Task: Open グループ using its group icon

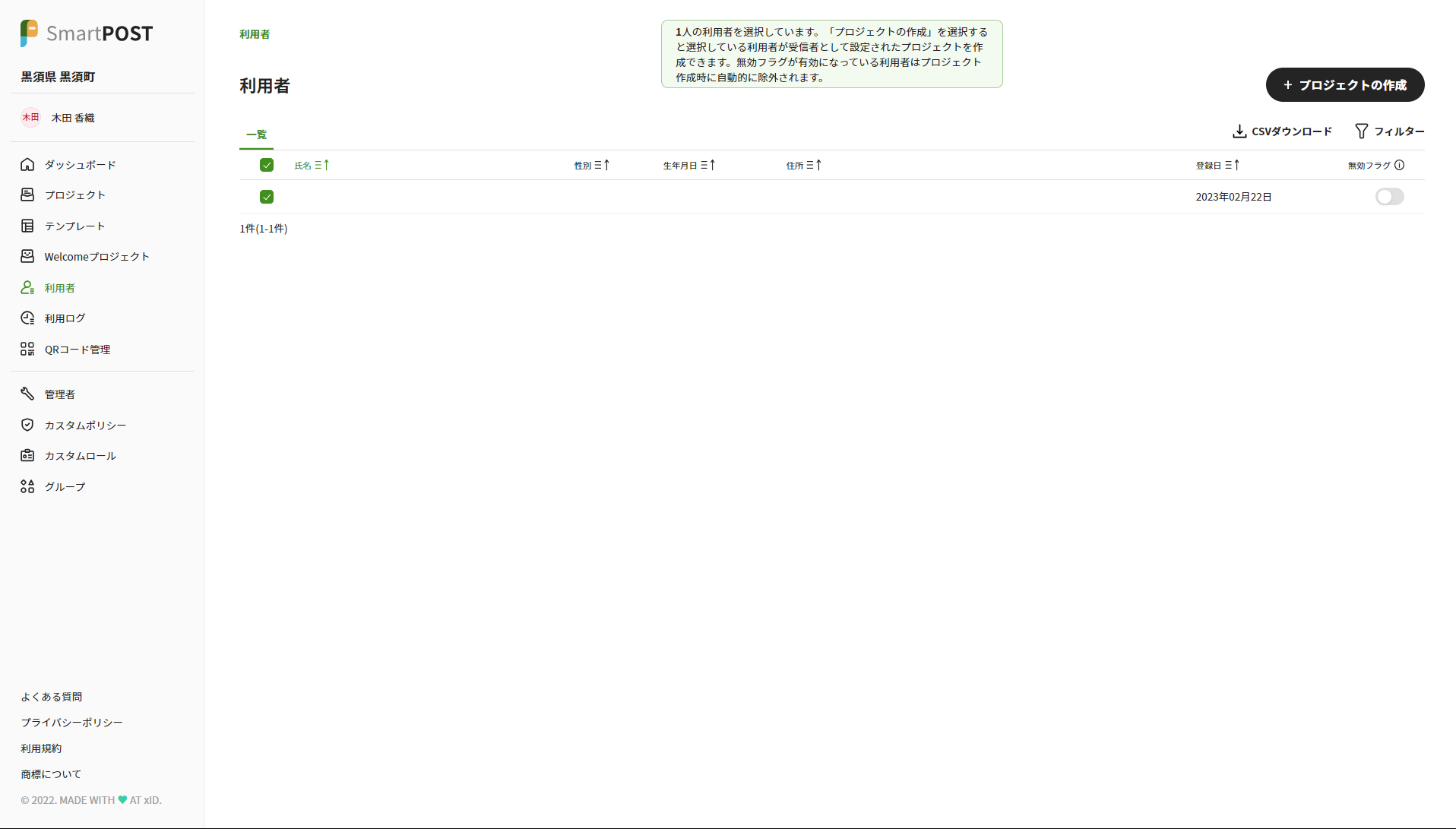Action: (x=27, y=486)
